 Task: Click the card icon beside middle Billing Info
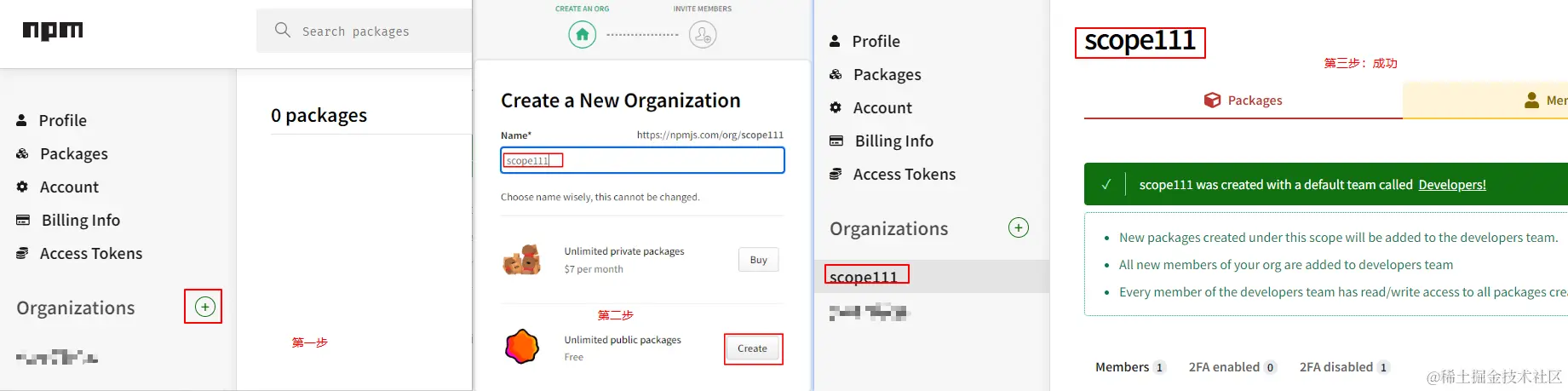point(836,141)
